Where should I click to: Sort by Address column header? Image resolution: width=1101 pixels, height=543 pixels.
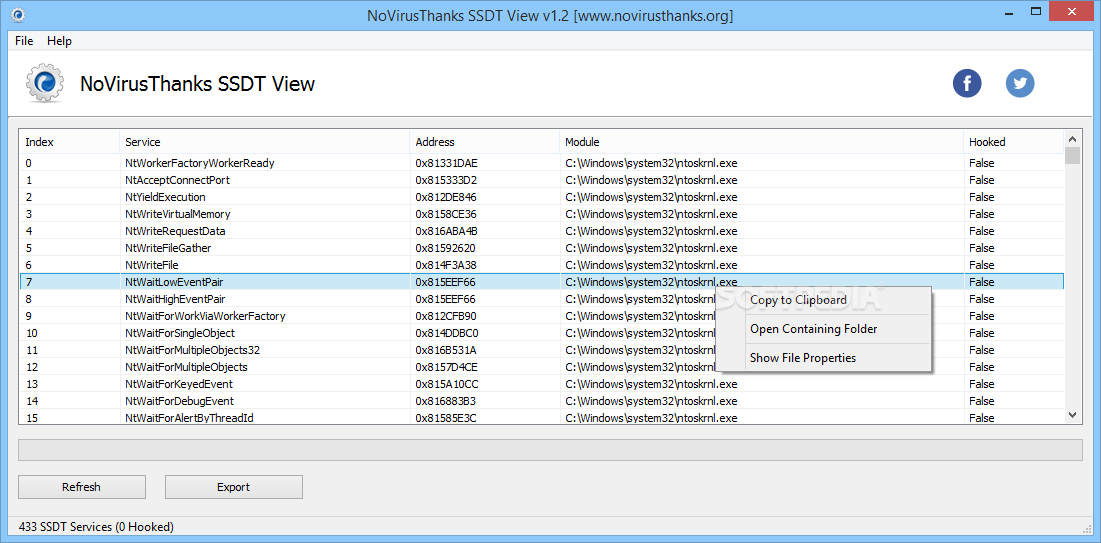click(484, 142)
